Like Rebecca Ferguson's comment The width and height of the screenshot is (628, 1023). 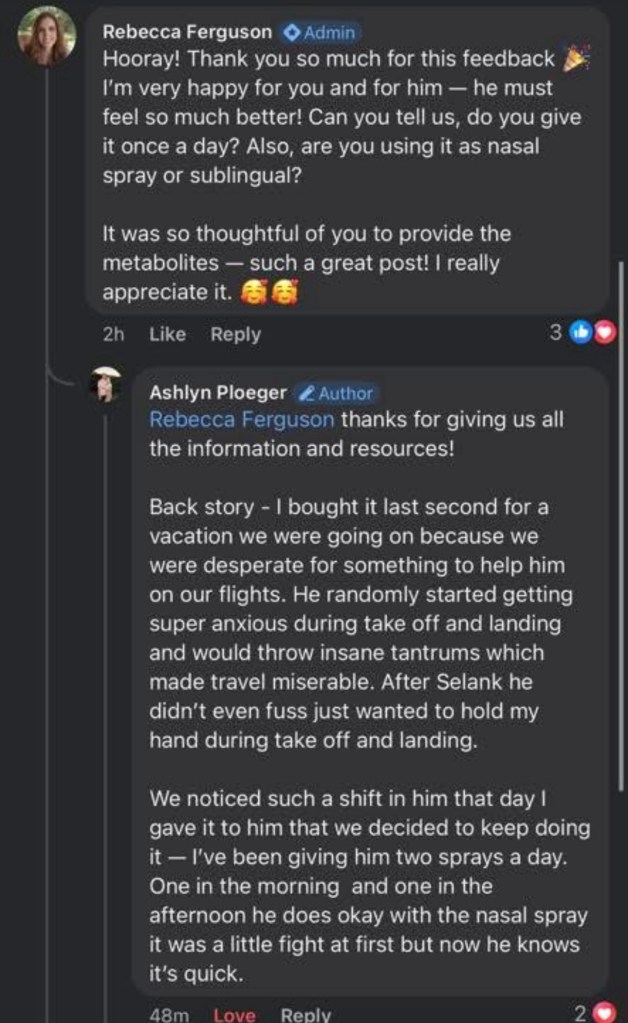(167, 335)
